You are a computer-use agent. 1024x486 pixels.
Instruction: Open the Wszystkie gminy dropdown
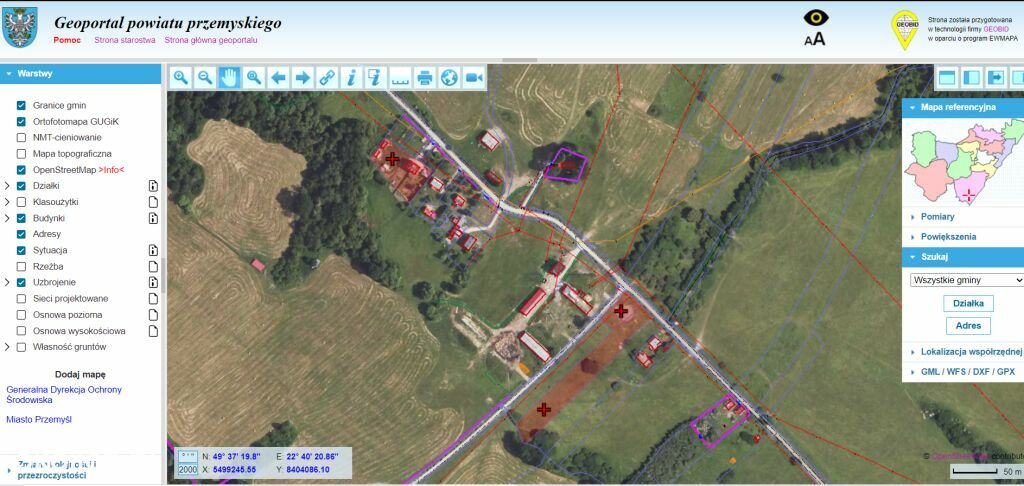pyautogui.click(x=967, y=280)
